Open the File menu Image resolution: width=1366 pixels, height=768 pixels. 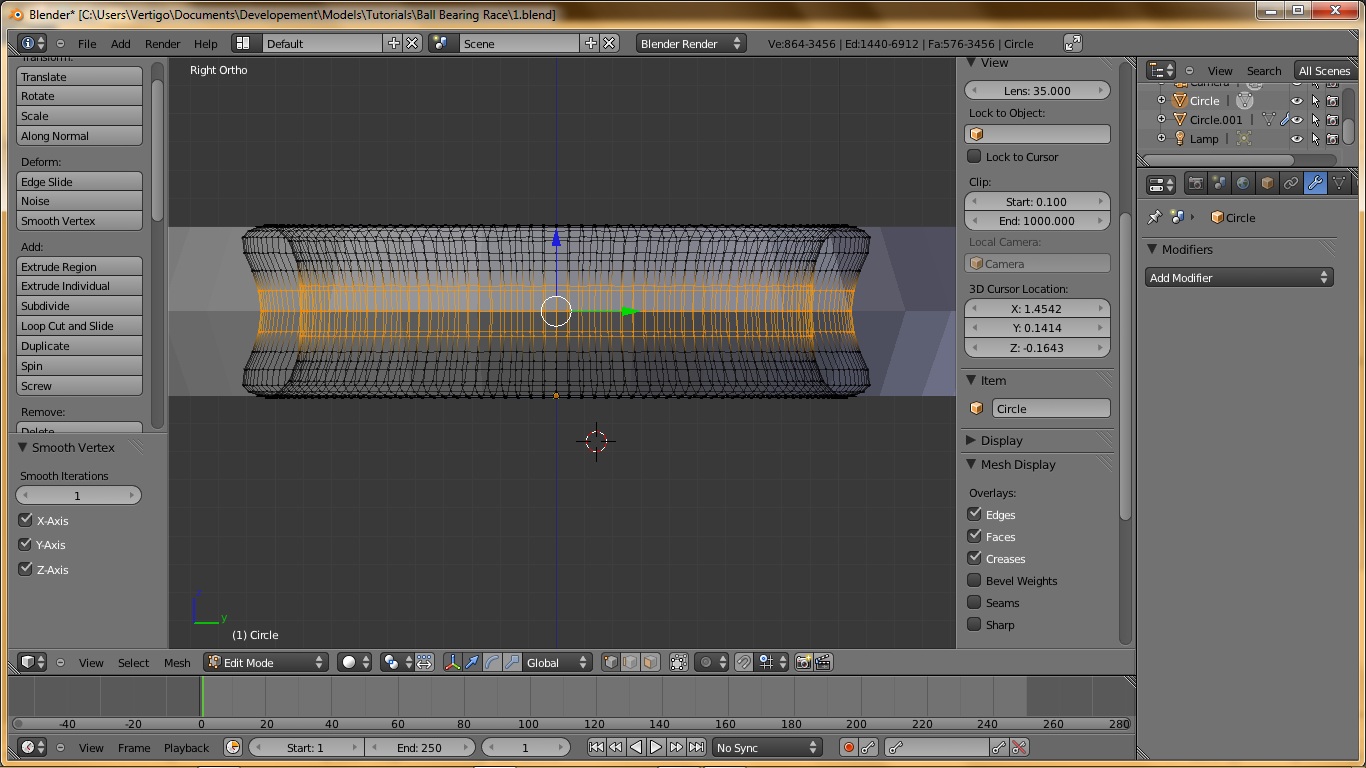click(x=87, y=44)
